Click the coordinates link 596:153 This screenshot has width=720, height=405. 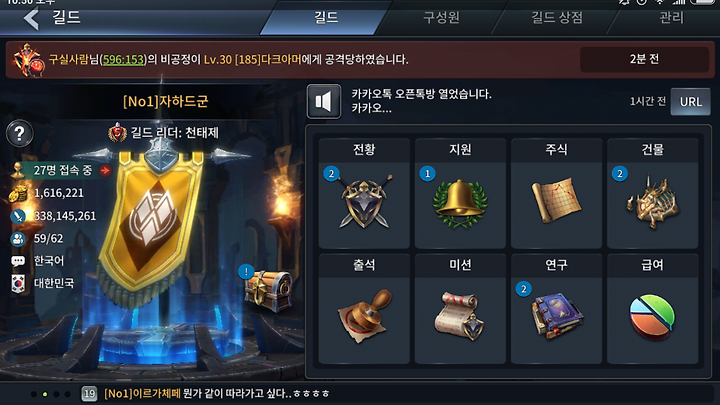[x=123, y=59]
